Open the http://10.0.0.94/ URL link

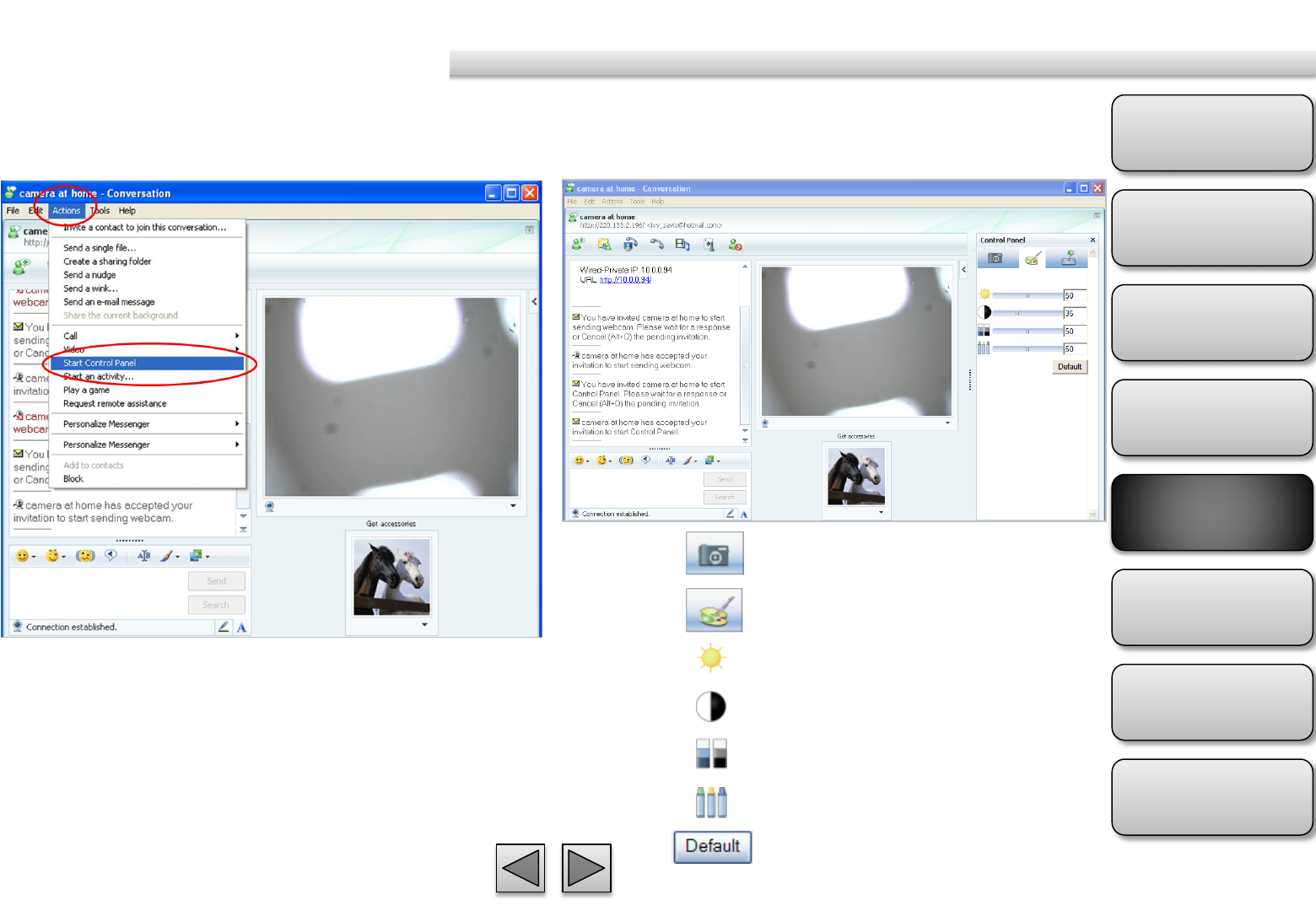[x=625, y=280]
